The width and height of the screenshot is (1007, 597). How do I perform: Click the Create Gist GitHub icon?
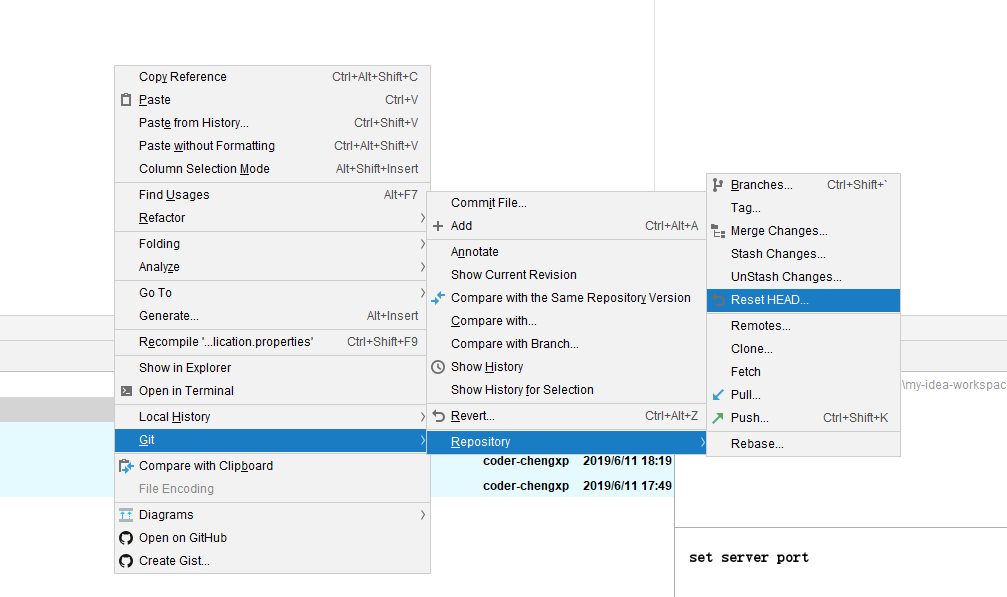126,561
